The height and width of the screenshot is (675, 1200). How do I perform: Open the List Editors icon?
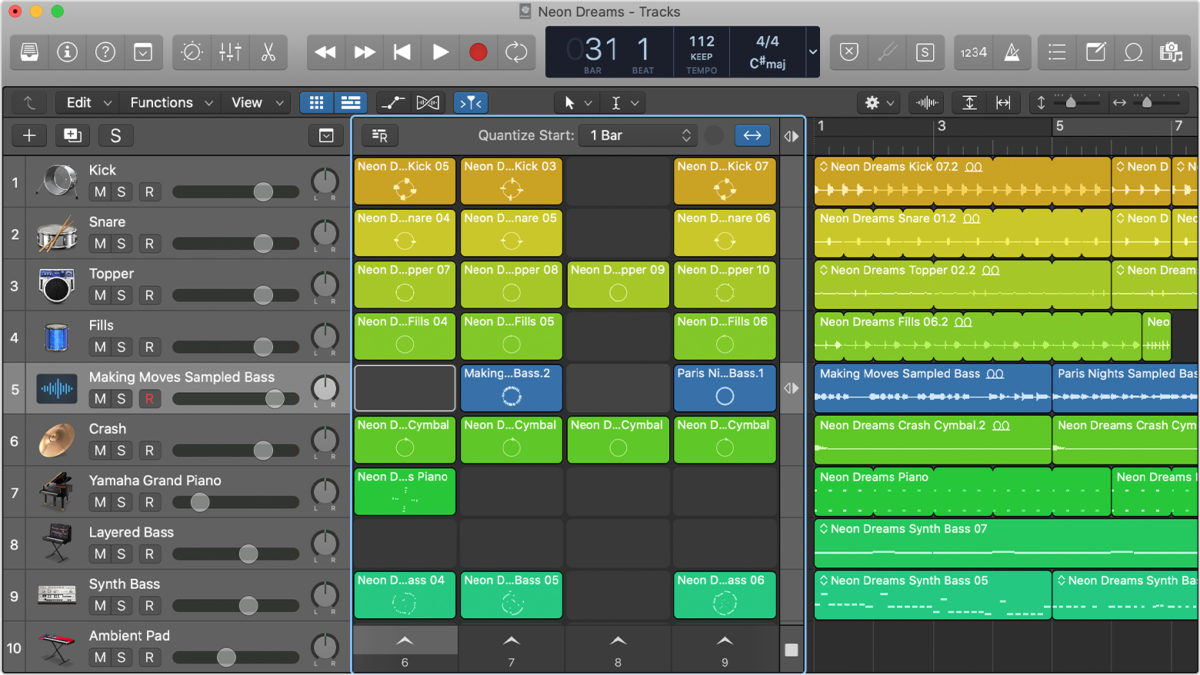click(x=1056, y=52)
